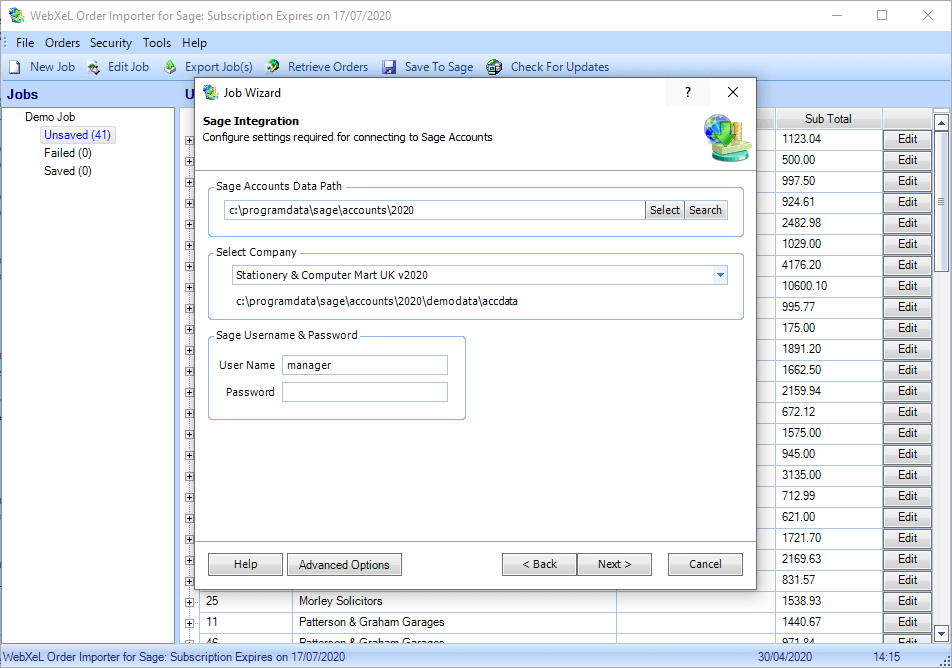Image resolution: width=952 pixels, height=668 pixels.
Task: Click the Password input field
Action: point(365,392)
